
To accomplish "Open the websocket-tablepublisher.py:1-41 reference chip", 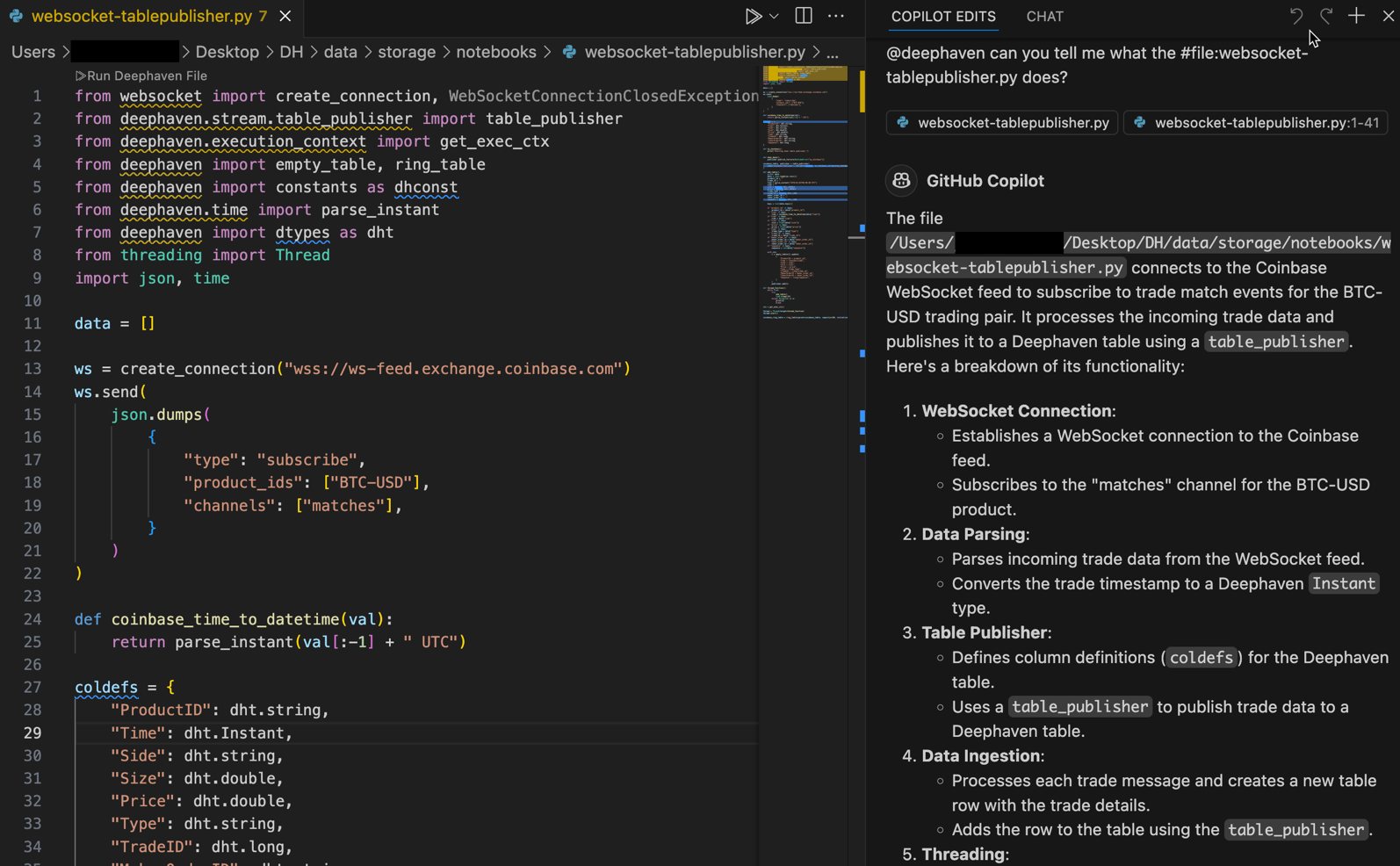I will (1256, 123).
